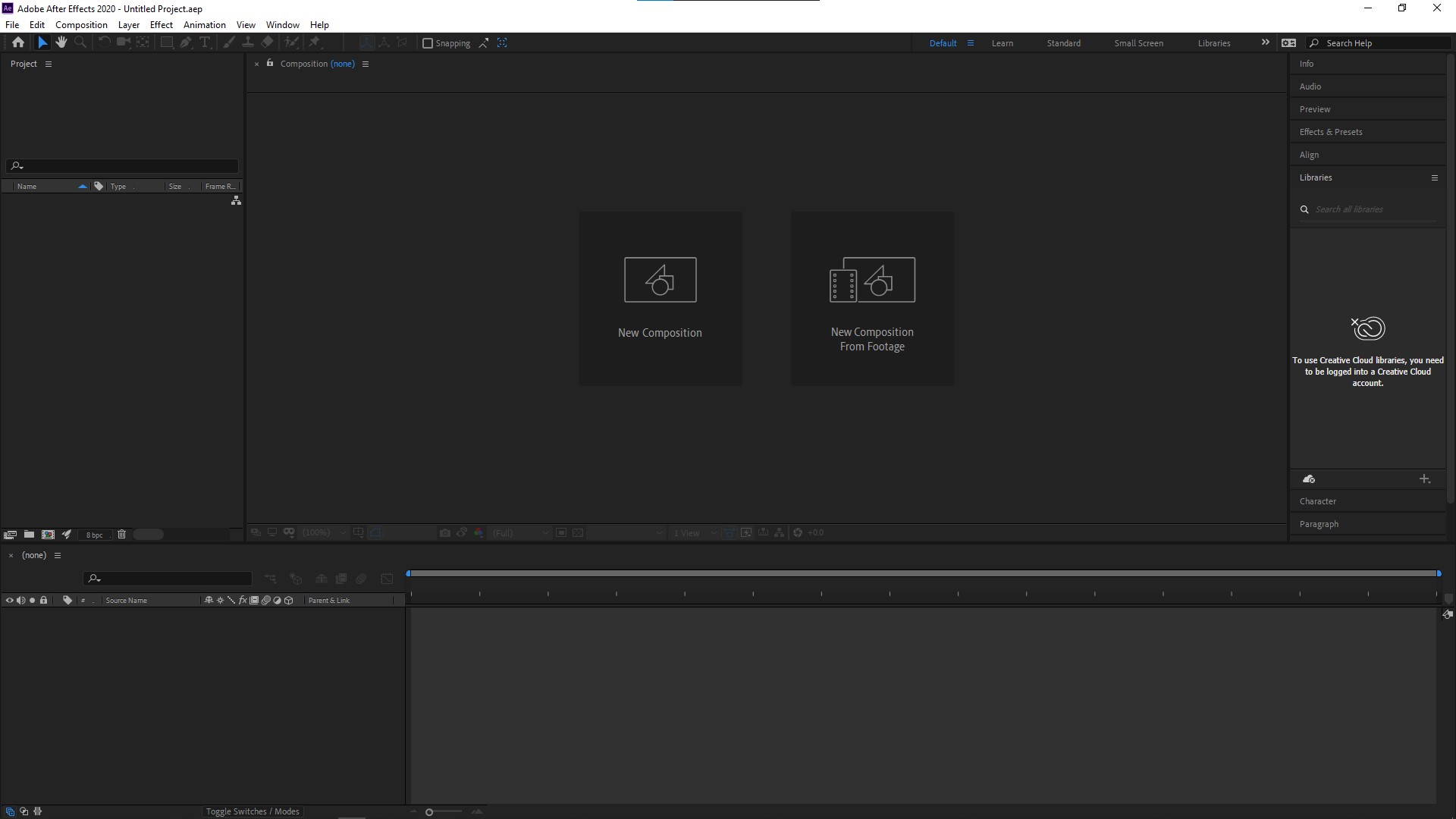Open the project flowchart view icon
The width and height of the screenshot is (1456, 819).
pos(236,200)
